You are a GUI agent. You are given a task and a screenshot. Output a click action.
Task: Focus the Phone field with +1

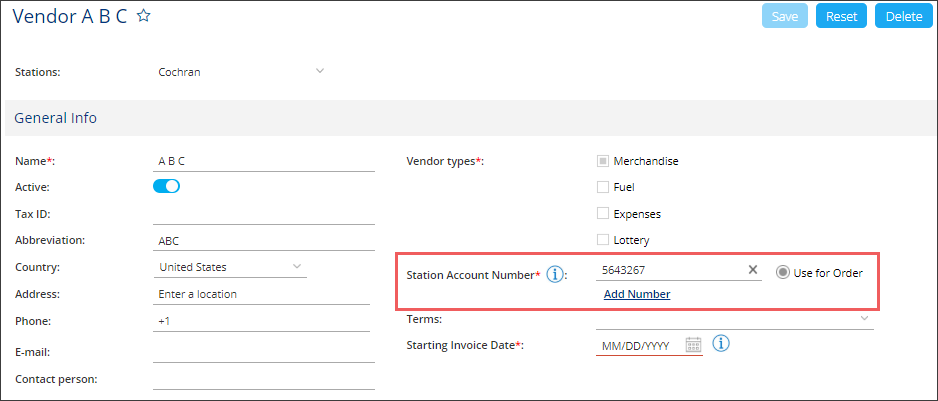click(x=261, y=321)
